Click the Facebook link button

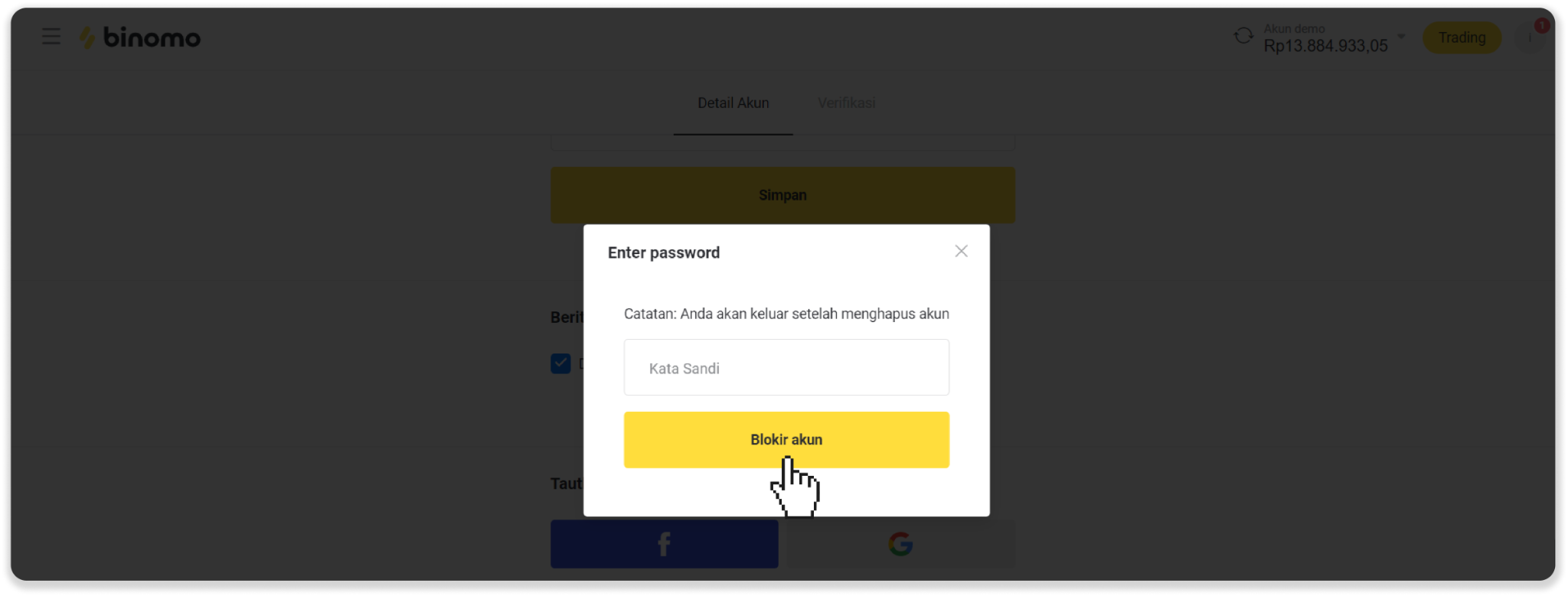point(664,544)
